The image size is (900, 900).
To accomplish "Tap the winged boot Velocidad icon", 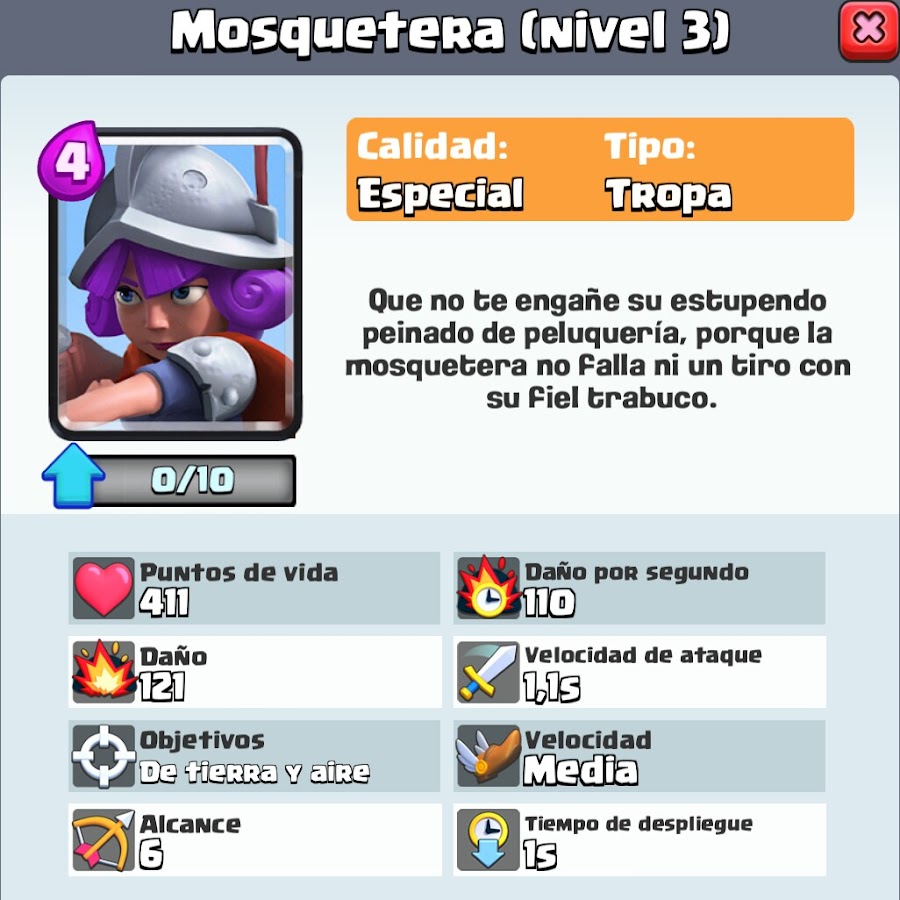I will 488,756.
